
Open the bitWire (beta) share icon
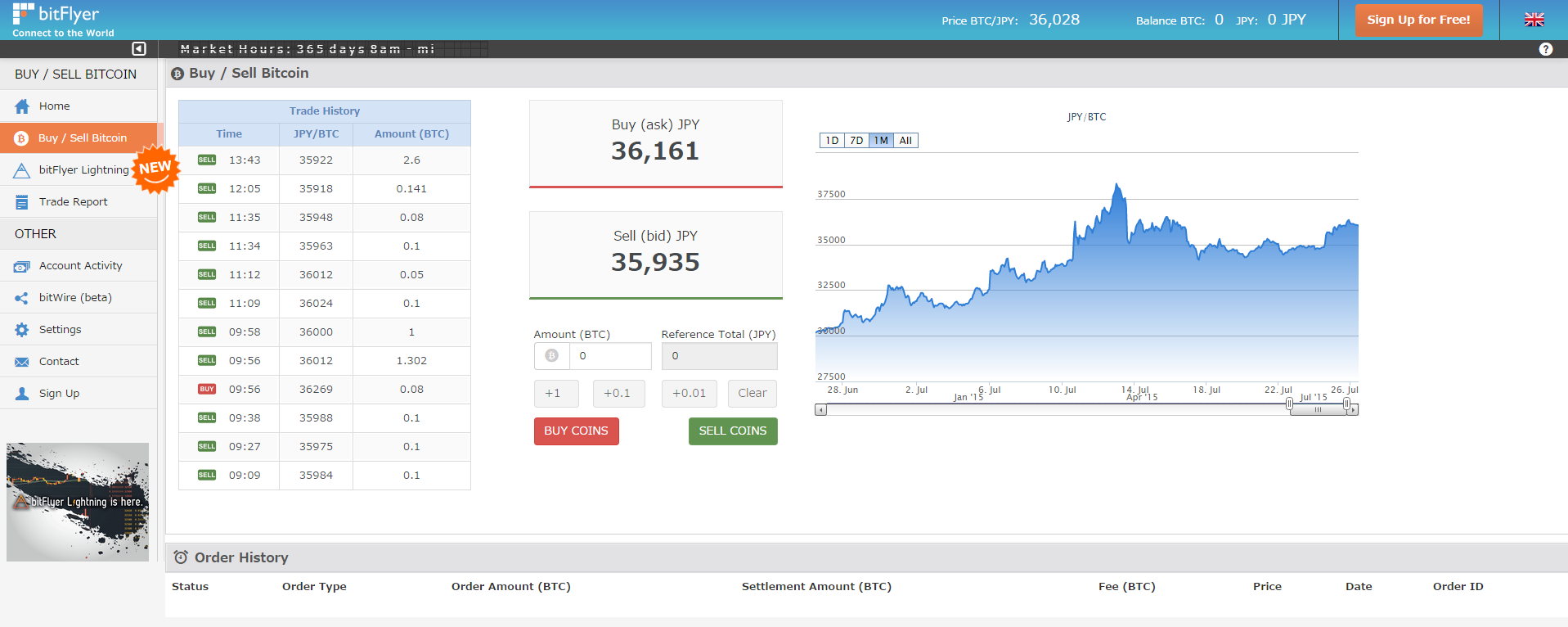pos(22,298)
